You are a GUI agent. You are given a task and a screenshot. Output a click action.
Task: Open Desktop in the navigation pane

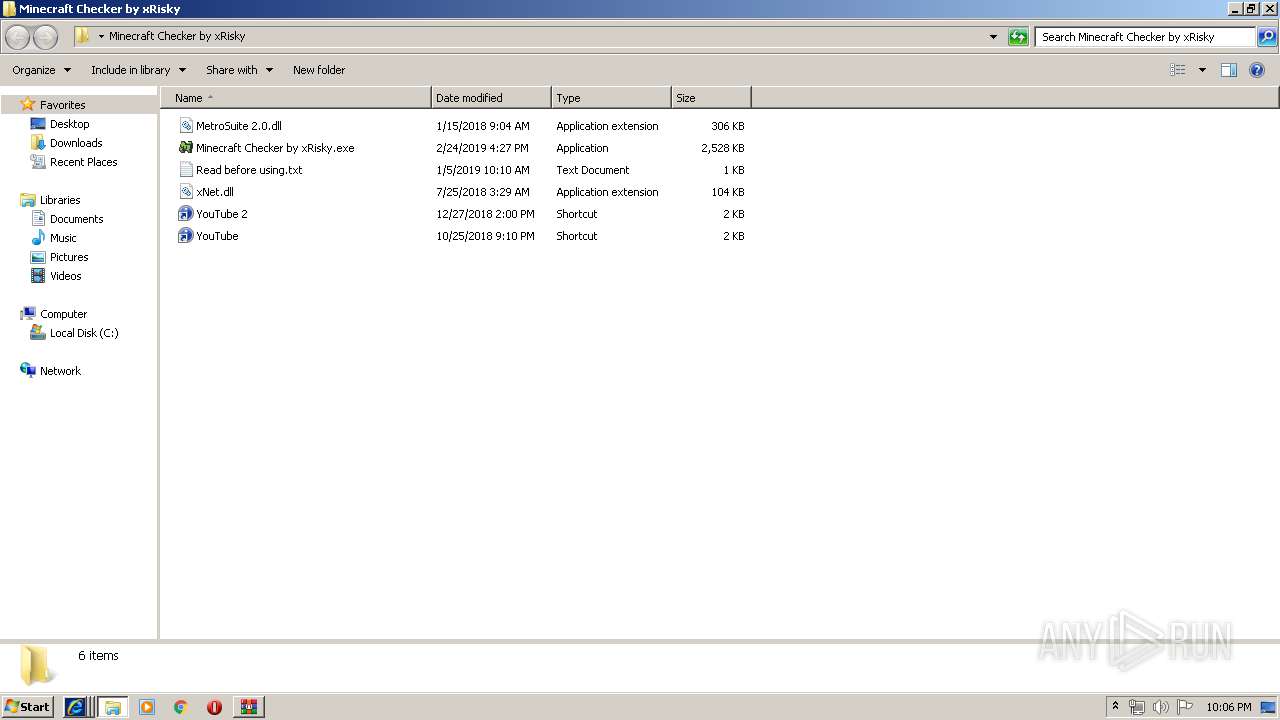click(x=69, y=124)
